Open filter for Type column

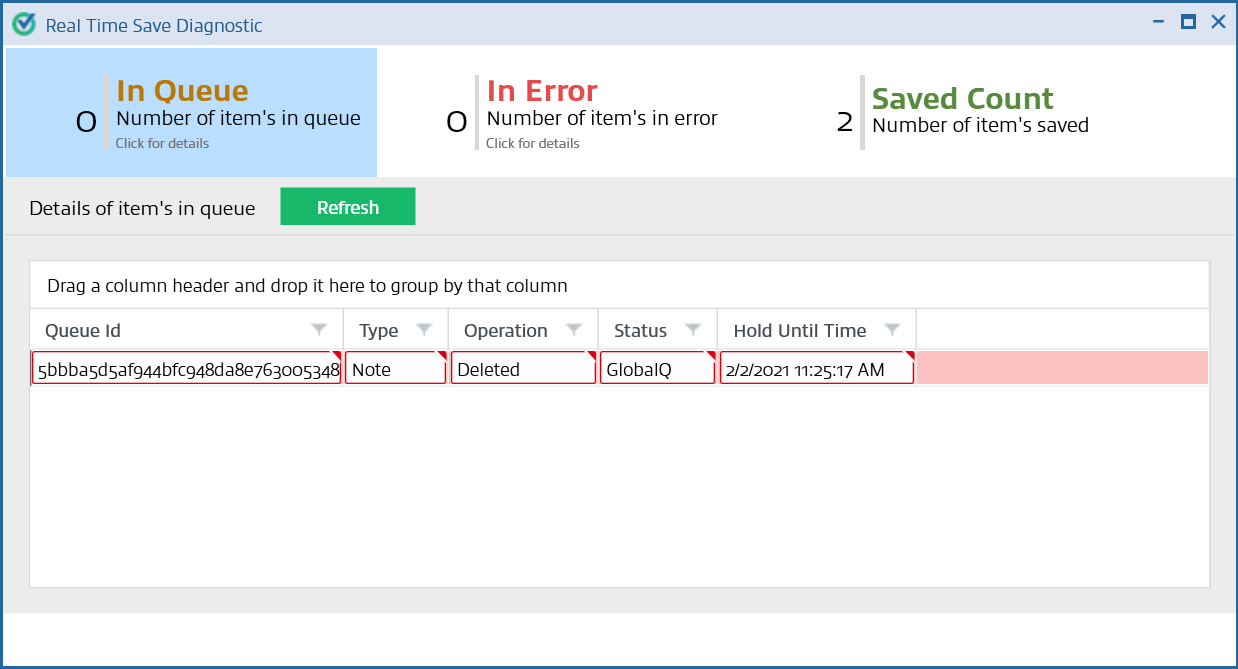pos(424,330)
